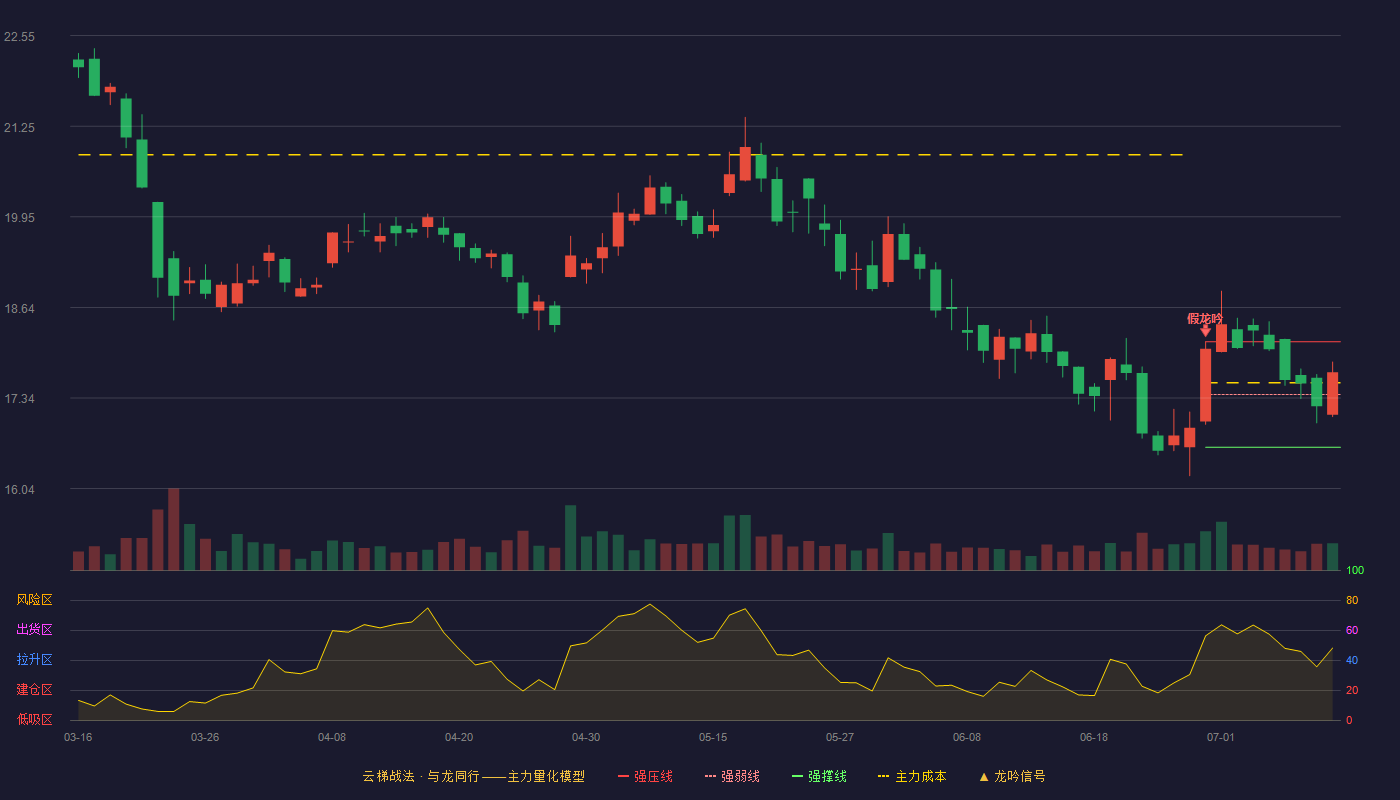Click the tallest volume bar near 03-26
1400x800 pixels.
pyautogui.click(x=174, y=529)
